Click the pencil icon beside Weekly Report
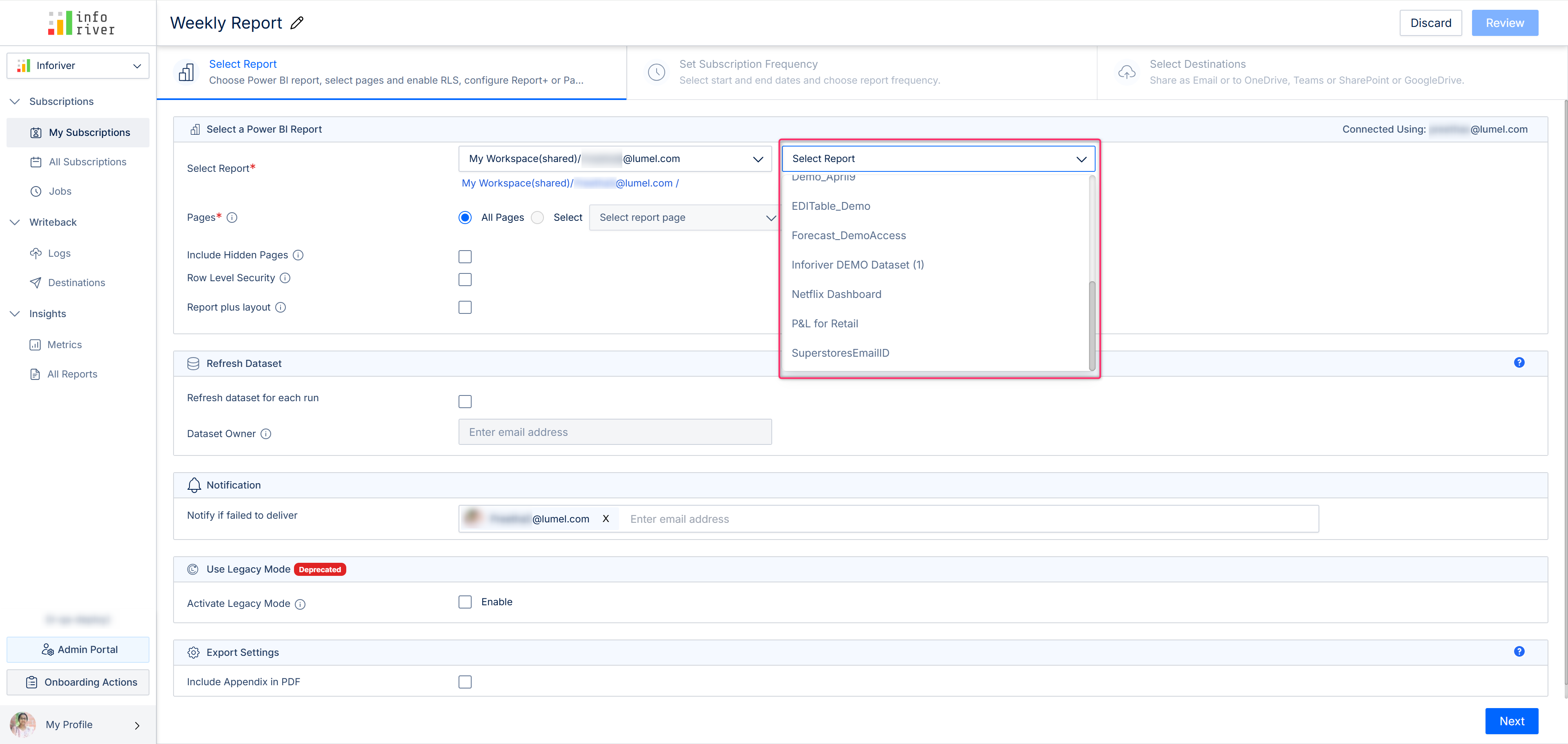This screenshot has height=744, width=1568. [296, 23]
